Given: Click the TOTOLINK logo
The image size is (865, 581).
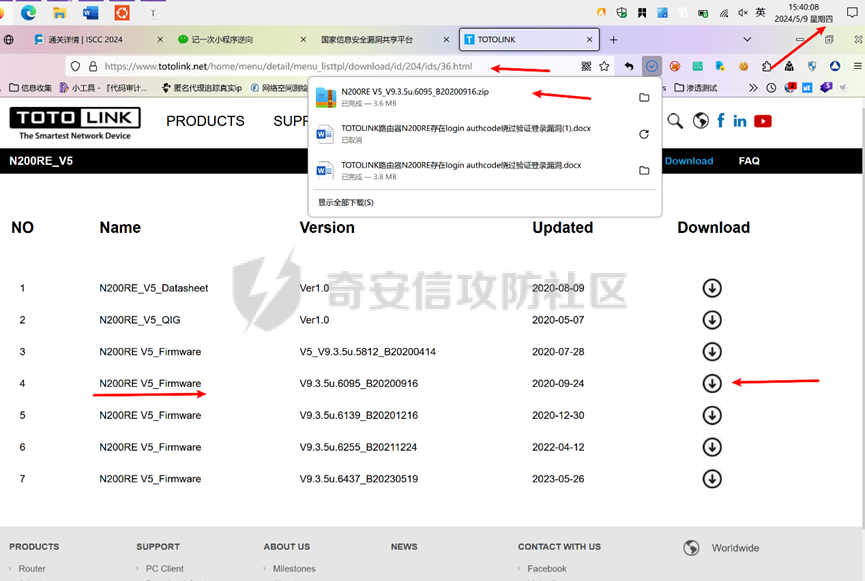Looking at the screenshot, I should click(x=75, y=124).
